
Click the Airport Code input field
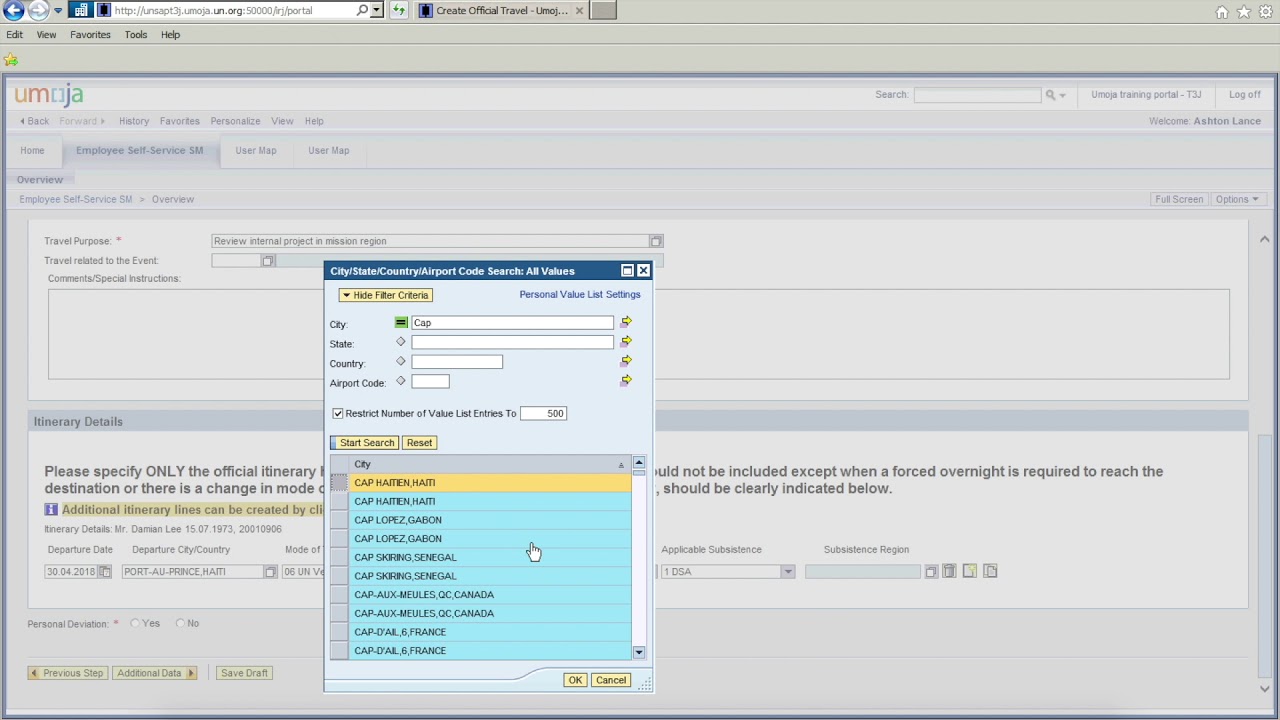430,382
